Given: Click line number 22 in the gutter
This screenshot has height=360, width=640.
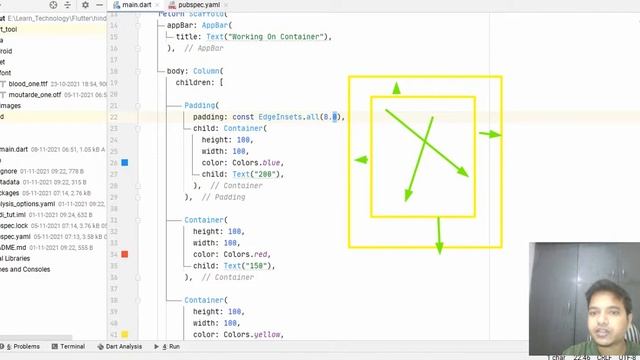Looking at the screenshot, I should point(114,117).
